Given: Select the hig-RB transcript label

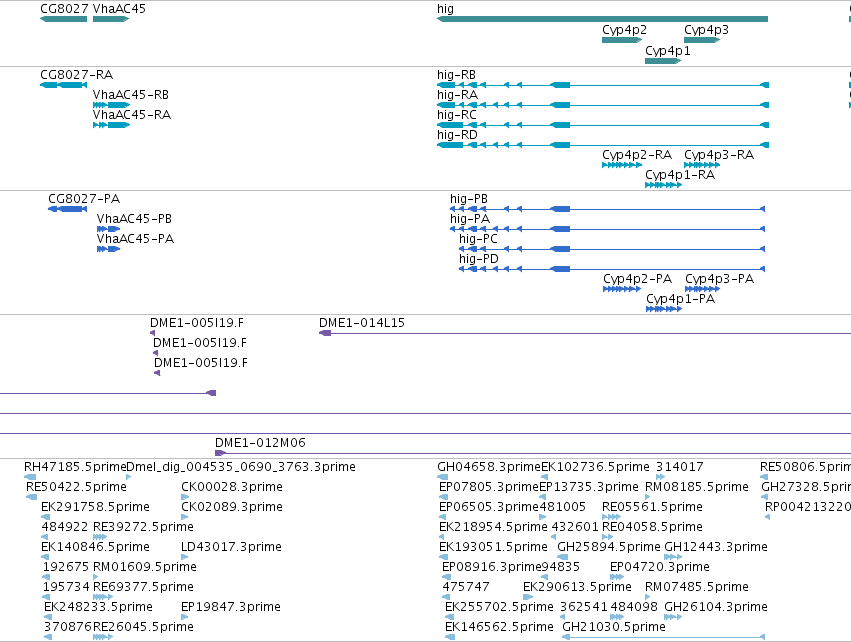Looking at the screenshot, I should (x=456, y=75).
